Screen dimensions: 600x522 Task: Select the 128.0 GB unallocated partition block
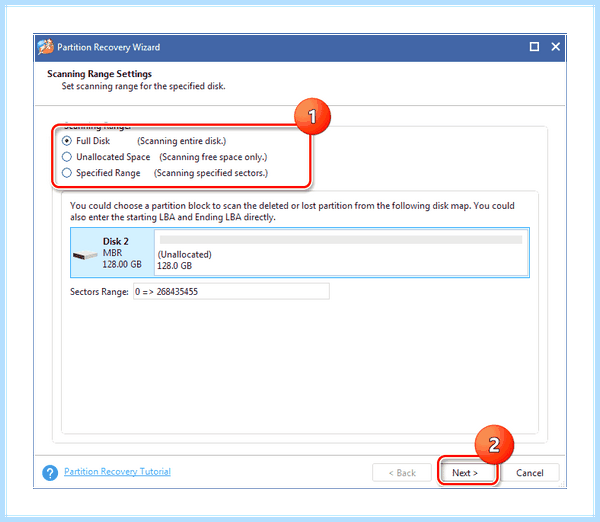coord(341,253)
